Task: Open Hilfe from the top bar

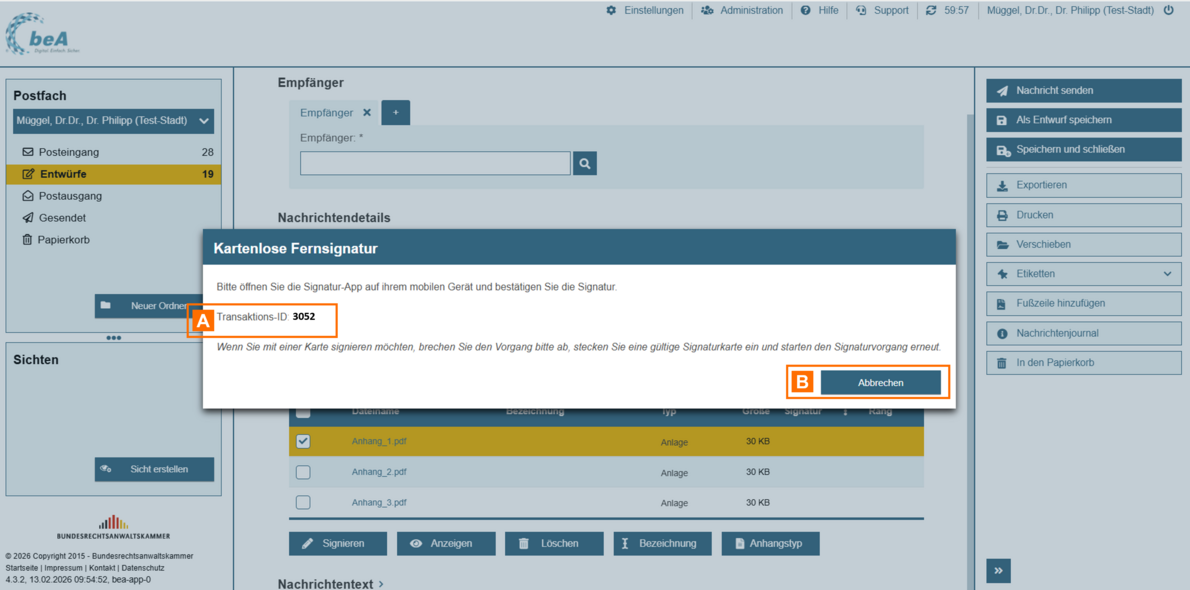Action: (819, 11)
